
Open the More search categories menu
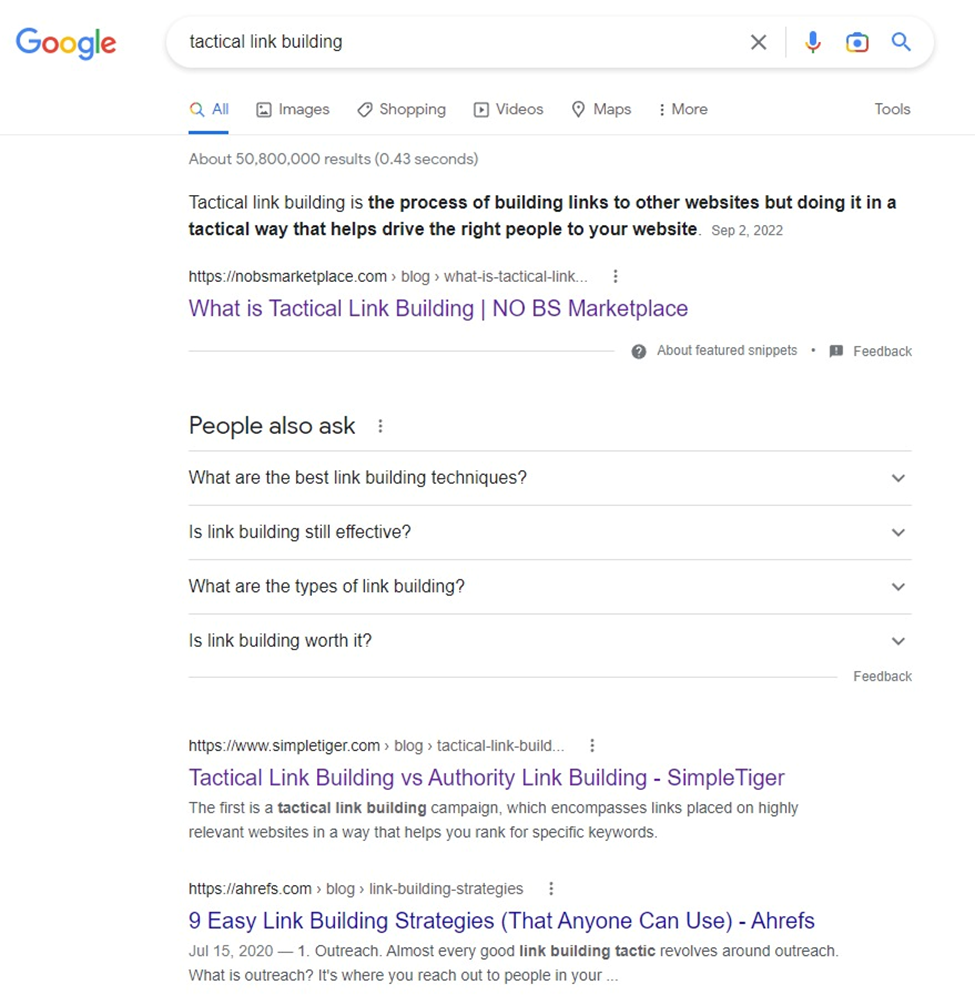(682, 109)
